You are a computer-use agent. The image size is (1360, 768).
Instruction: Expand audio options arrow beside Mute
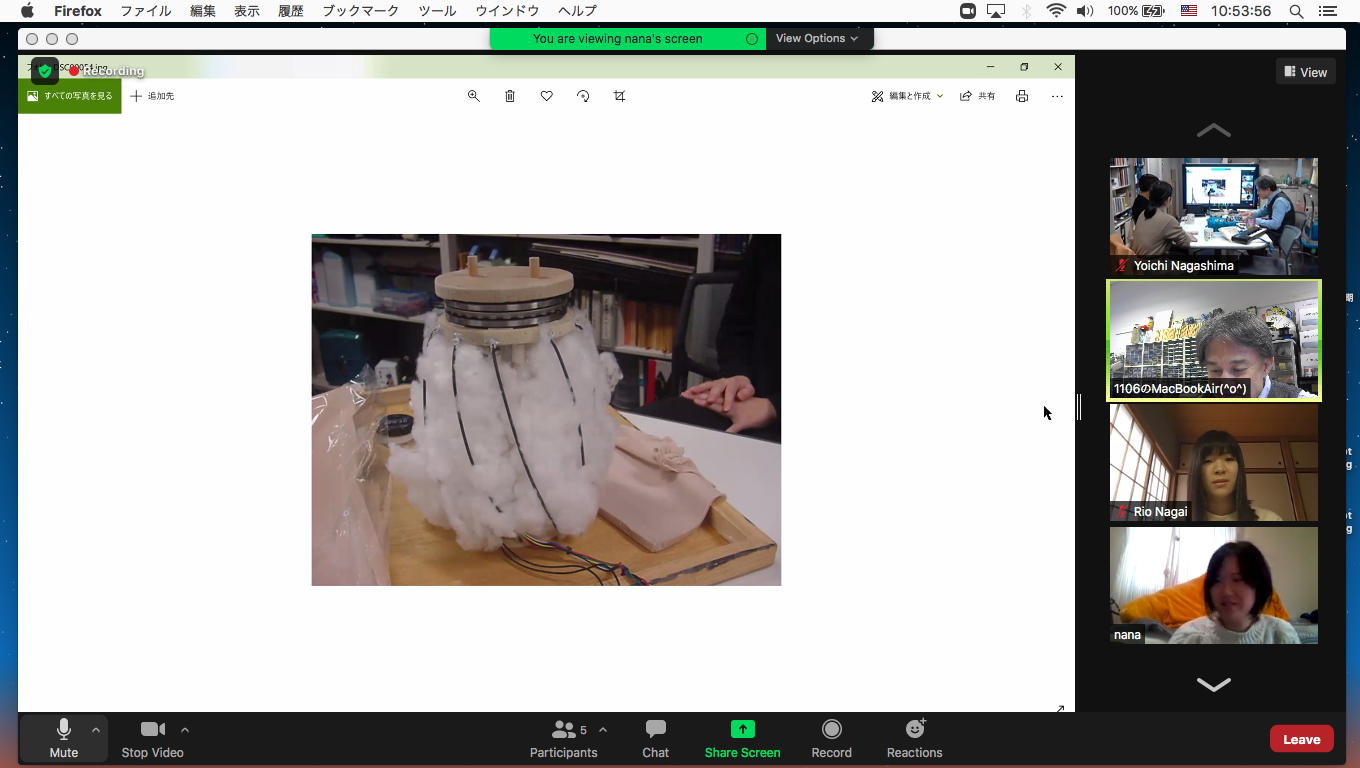tap(96, 730)
